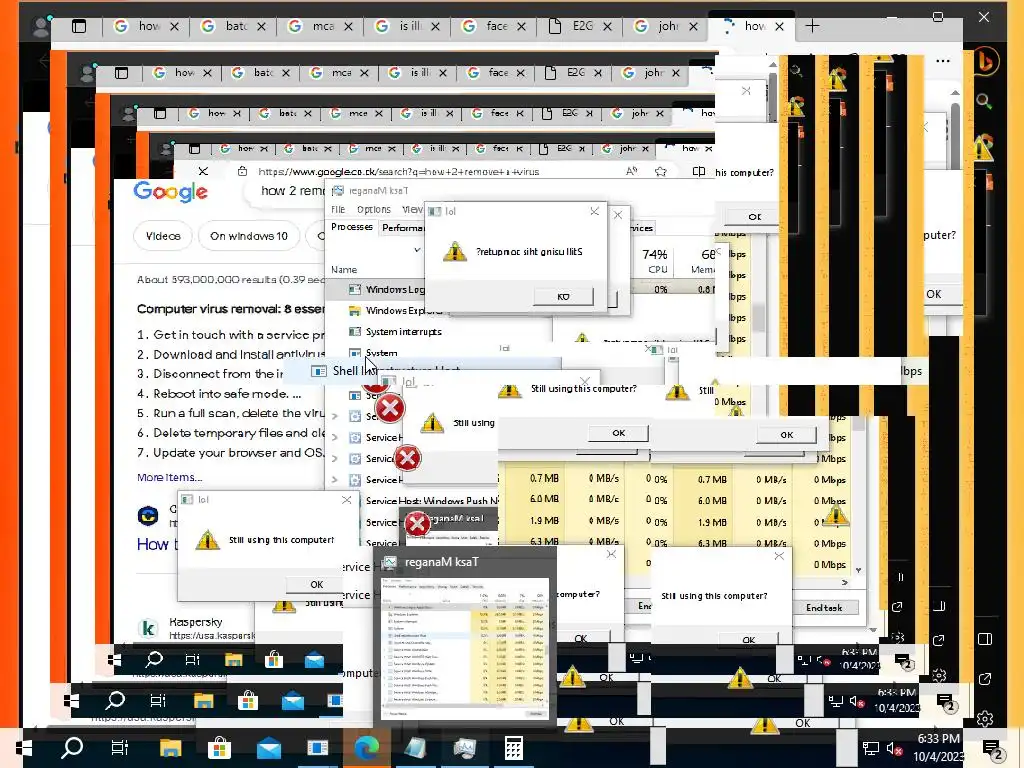The width and height of the screenshot is (1024, 768).
Task: Click the mirrored 'KO' button in lol dialog
Action: point(564,296)
